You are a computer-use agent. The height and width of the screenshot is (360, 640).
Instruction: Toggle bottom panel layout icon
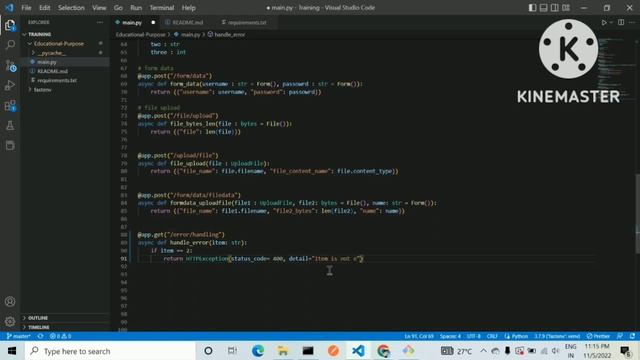[x=544, y=8]
